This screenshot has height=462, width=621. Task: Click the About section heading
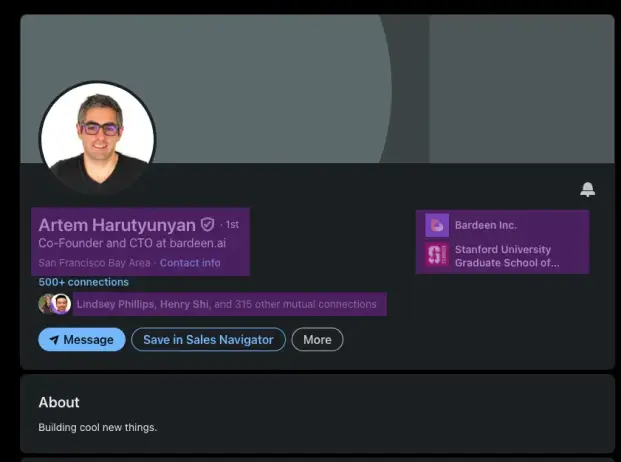[x=59, y=402]
